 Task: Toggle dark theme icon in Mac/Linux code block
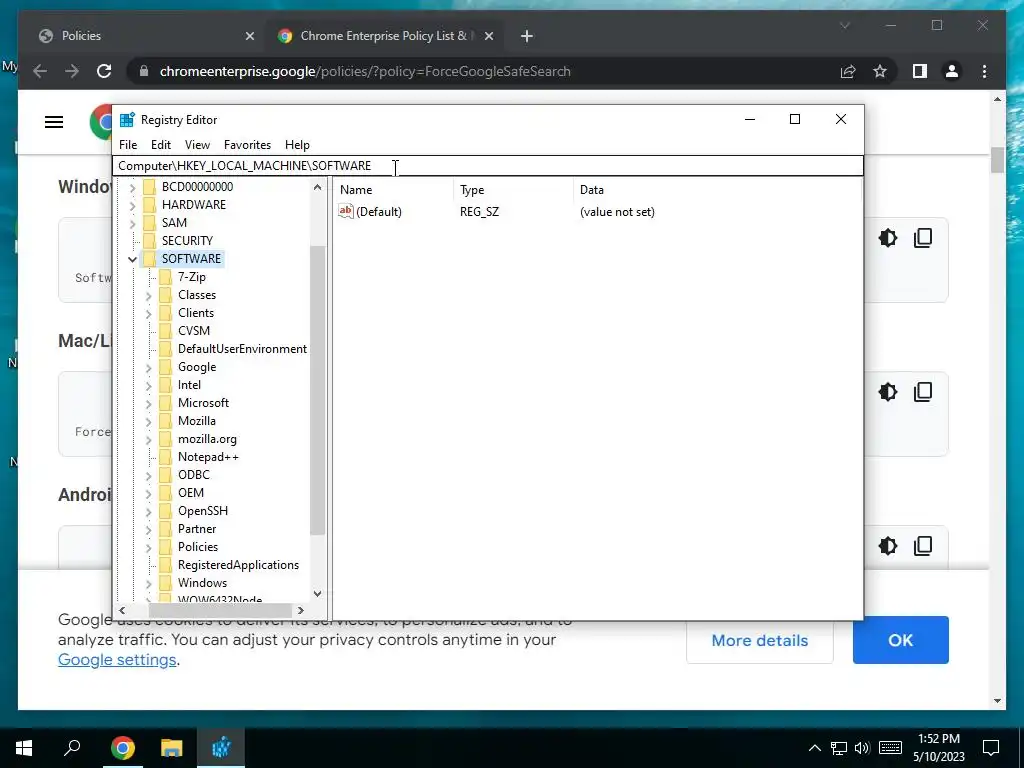[x=888, y=392]
